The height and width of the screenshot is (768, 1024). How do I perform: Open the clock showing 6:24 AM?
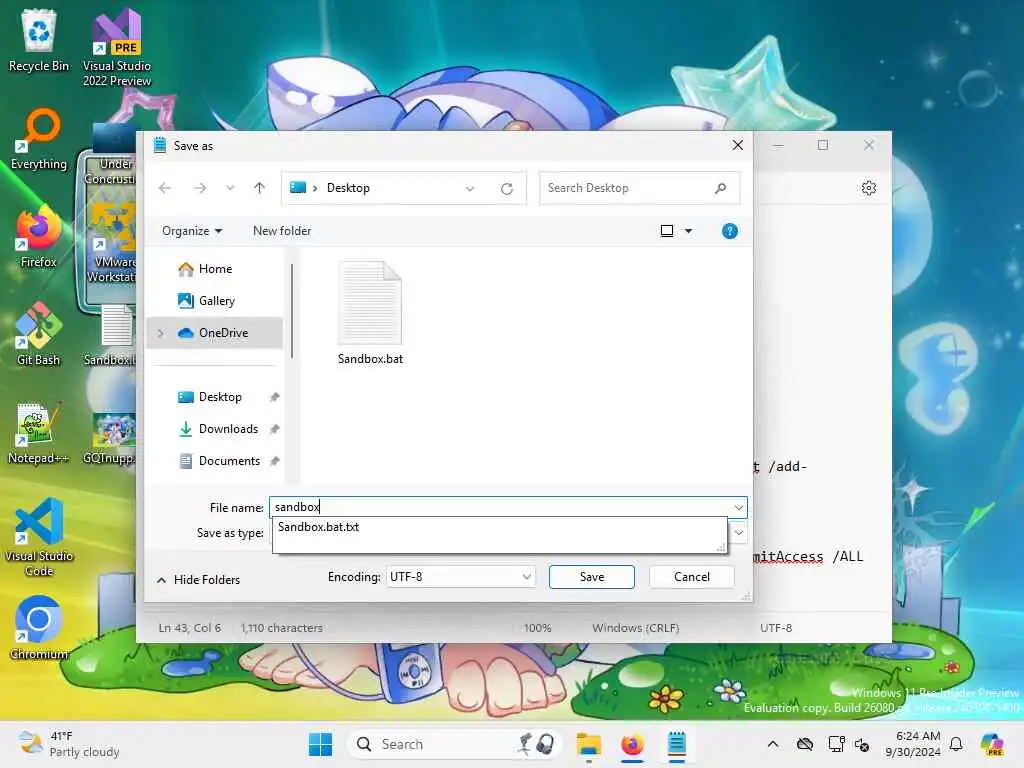pos(913,744)
